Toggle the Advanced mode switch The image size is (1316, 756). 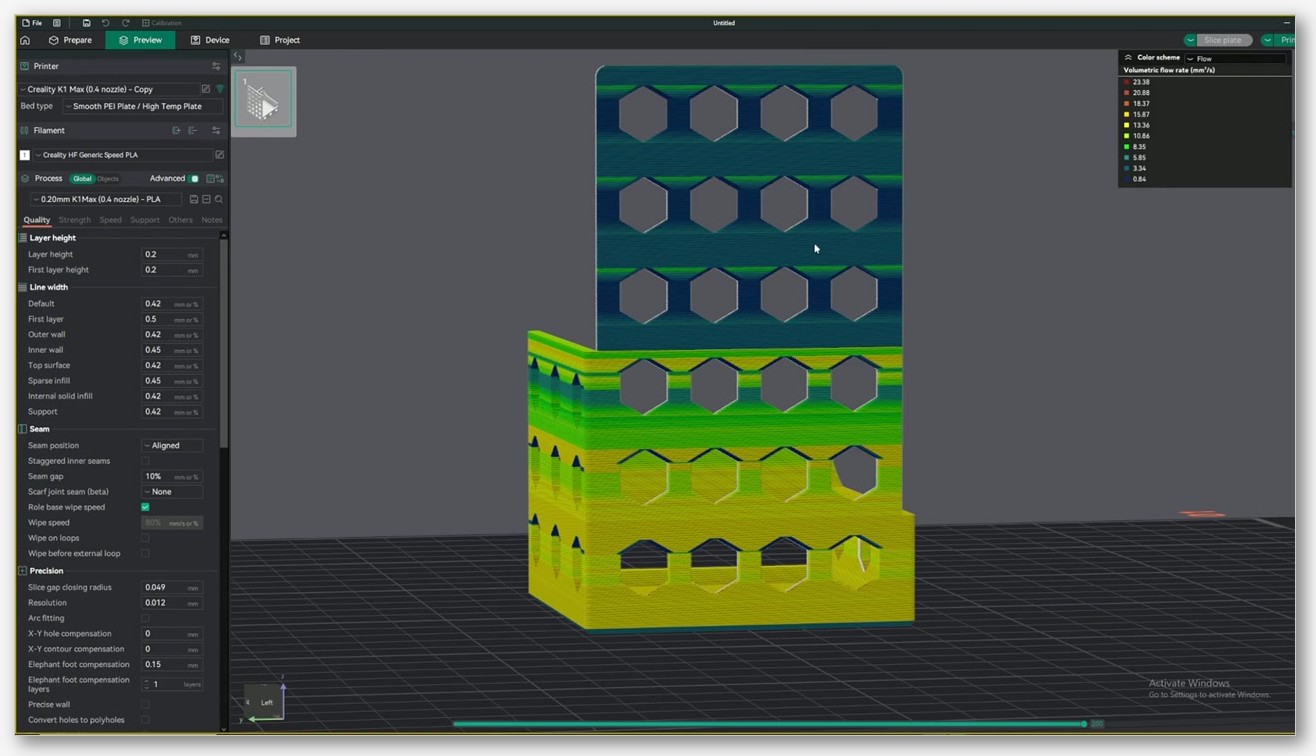click(195, 178)
